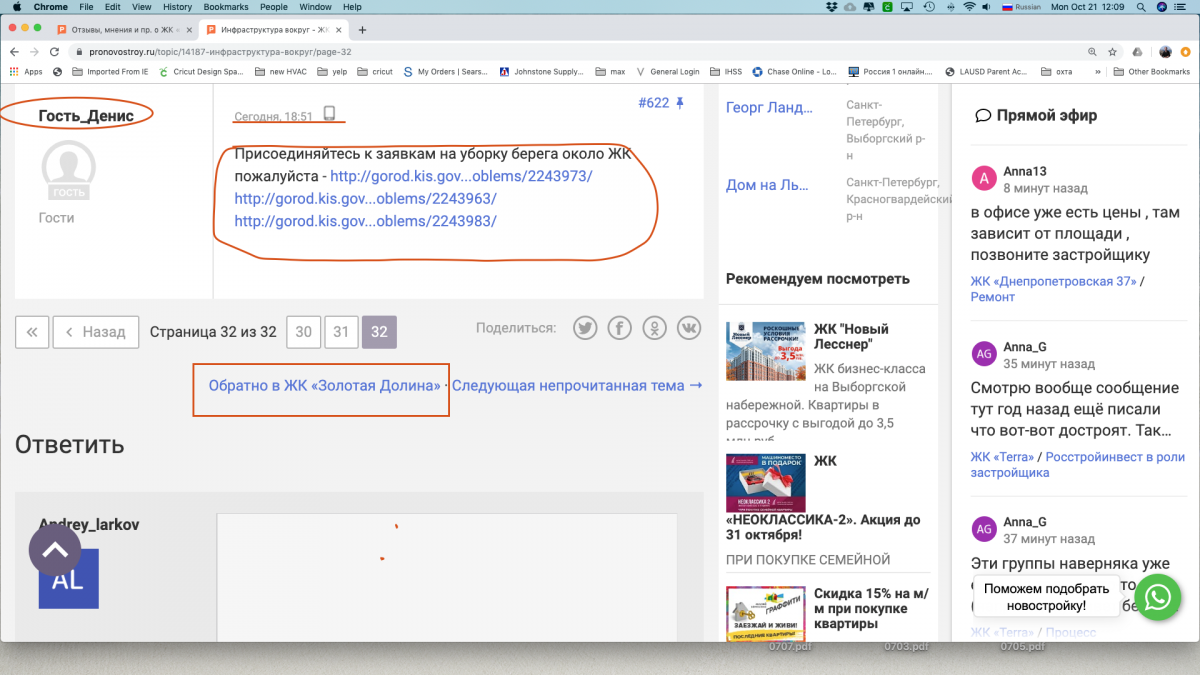
Task: Open the max bookmarks folder
Action: pyautogui.click(x=610, y=72)
